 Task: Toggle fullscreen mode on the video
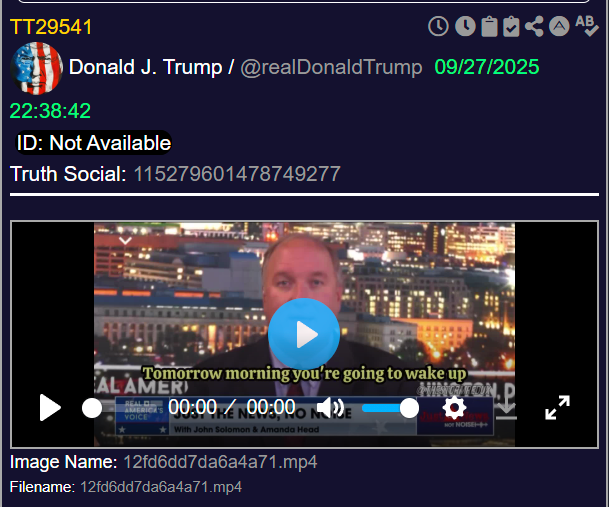558,408
